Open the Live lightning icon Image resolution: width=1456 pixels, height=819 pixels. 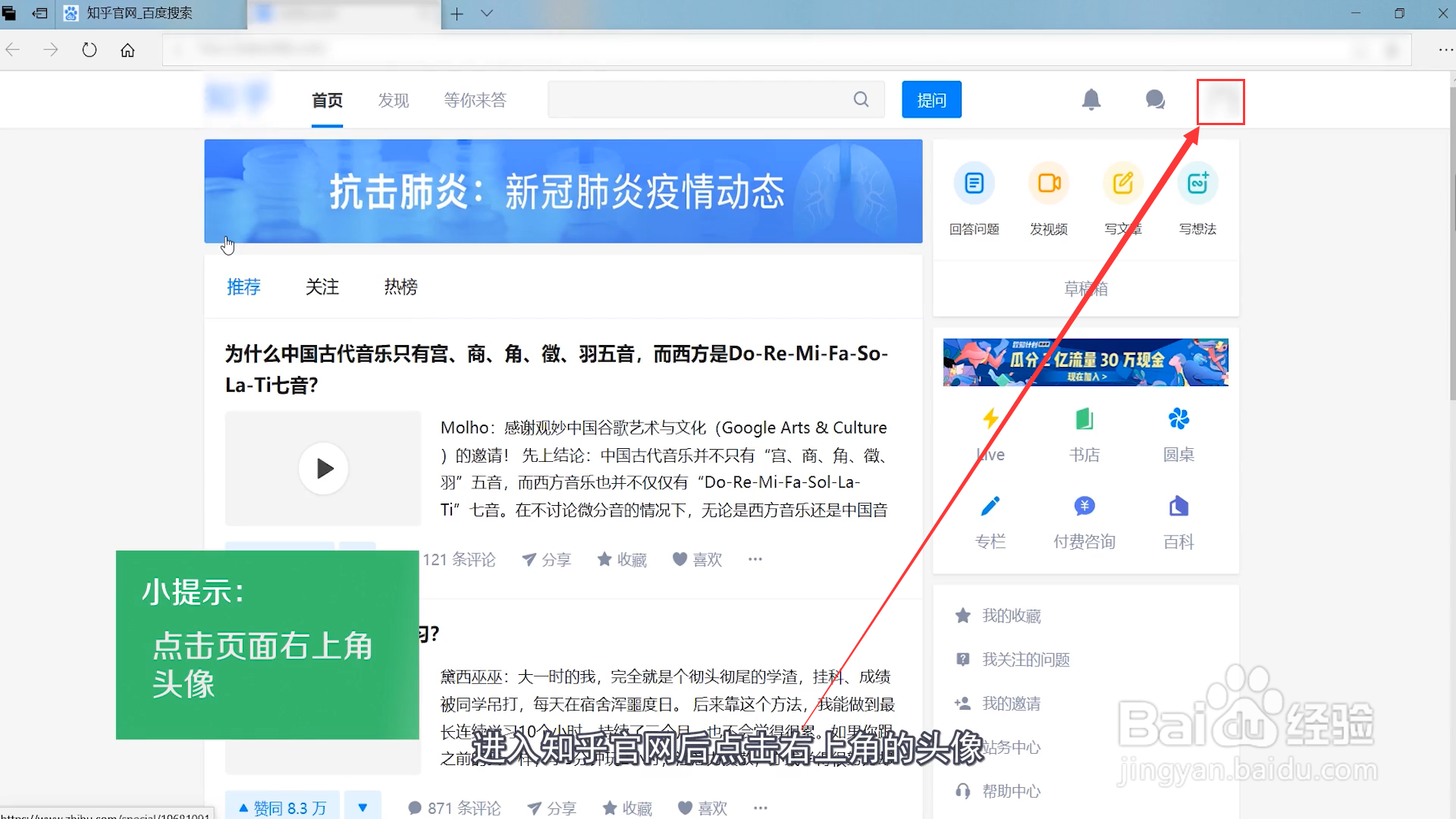990,419
